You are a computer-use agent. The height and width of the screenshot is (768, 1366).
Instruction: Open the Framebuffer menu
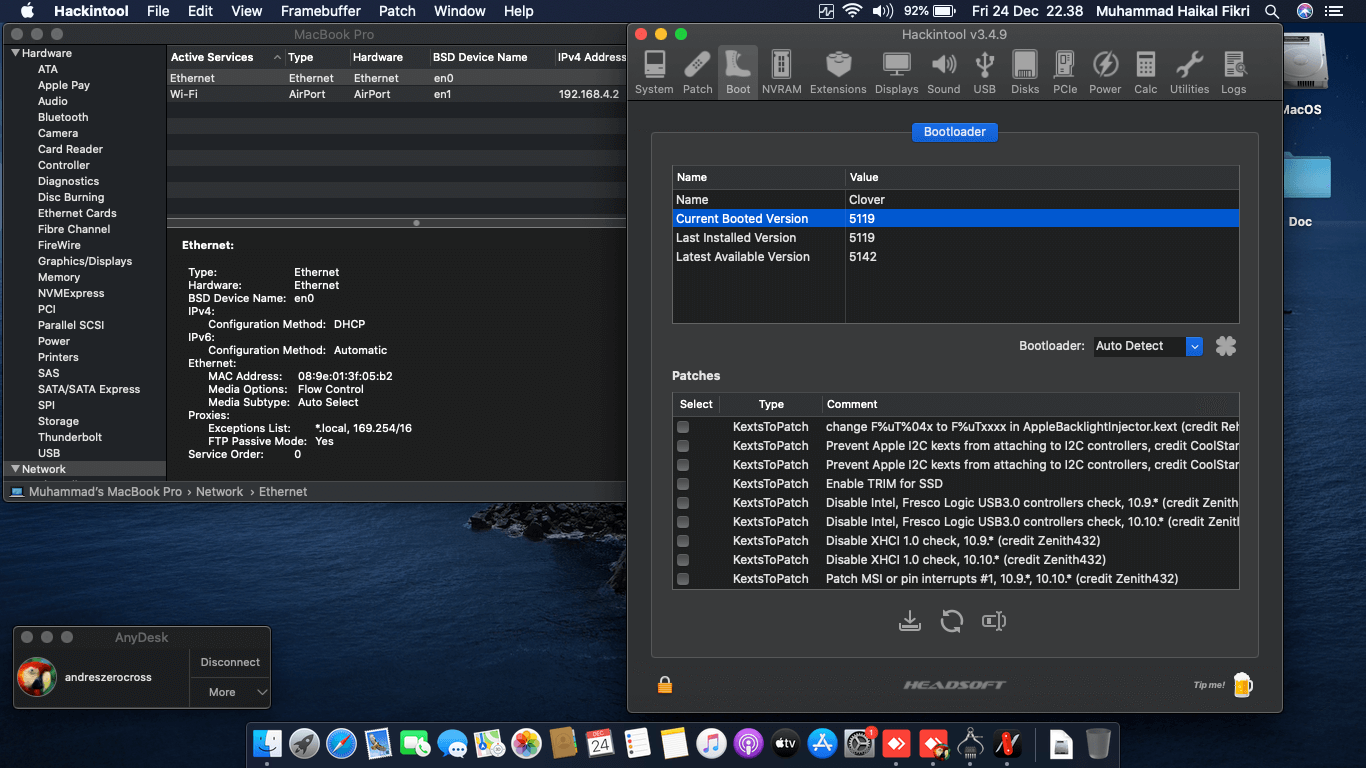pyautogui.click(x=321, y=11)
